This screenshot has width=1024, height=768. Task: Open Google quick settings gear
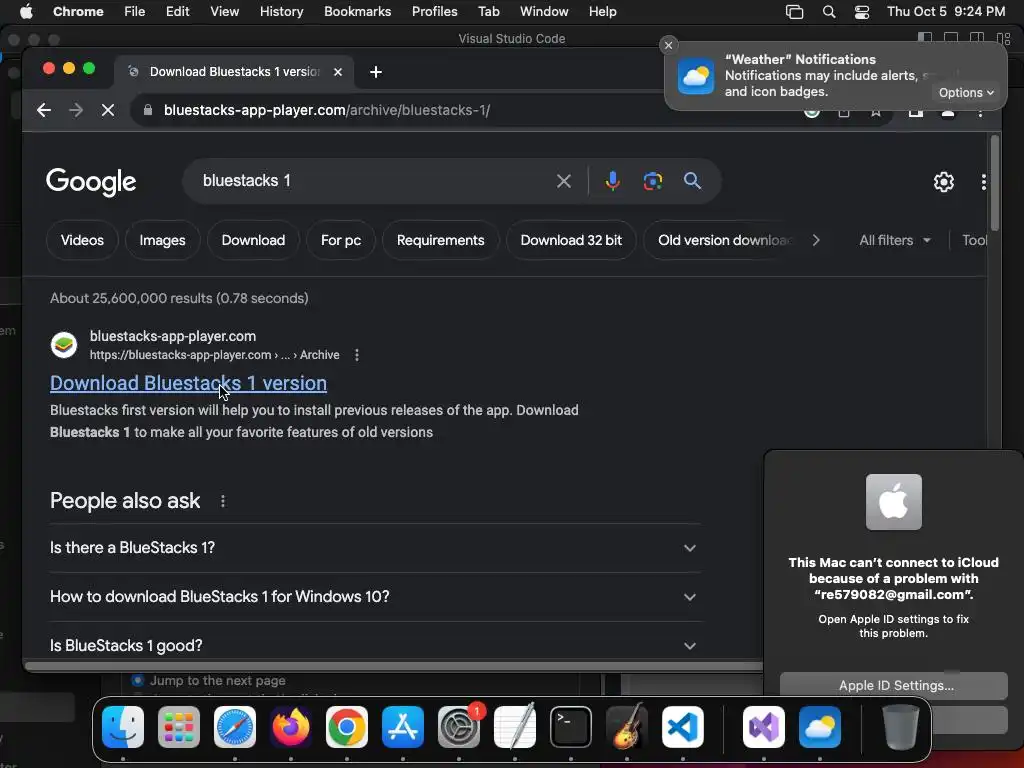click(x=944, y=182)
